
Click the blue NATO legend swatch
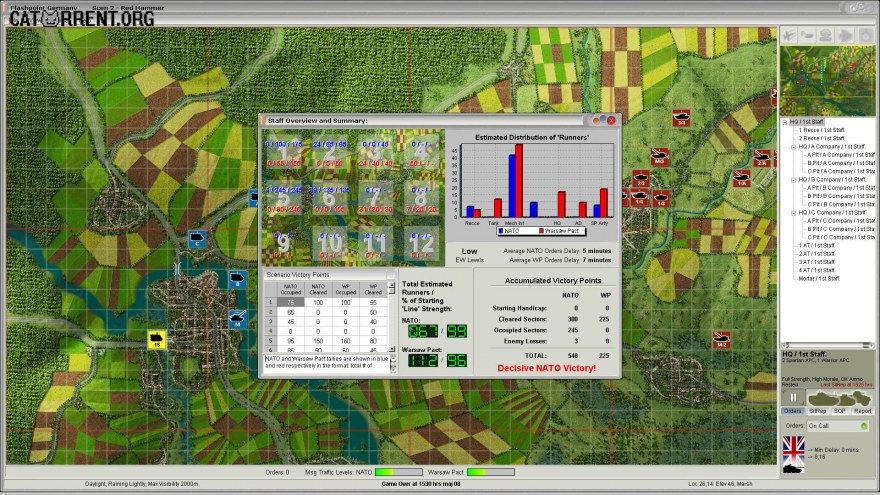pos(501,231)
